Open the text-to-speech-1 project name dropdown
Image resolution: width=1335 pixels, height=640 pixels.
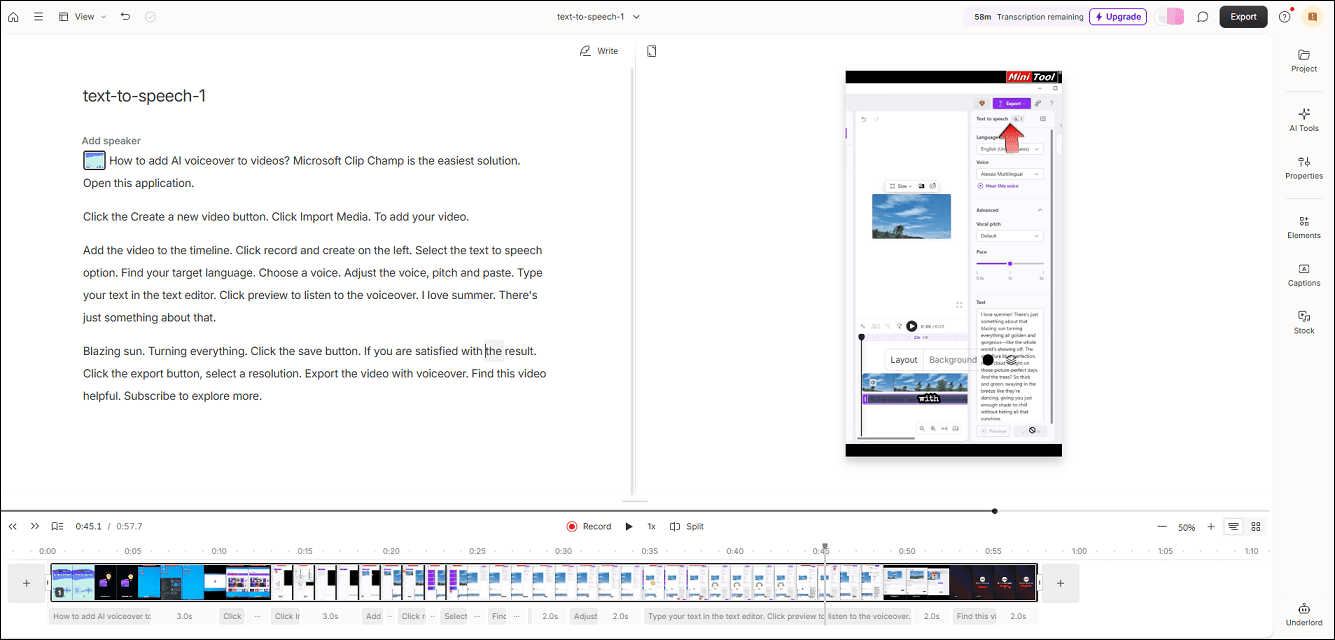point(598,17)
